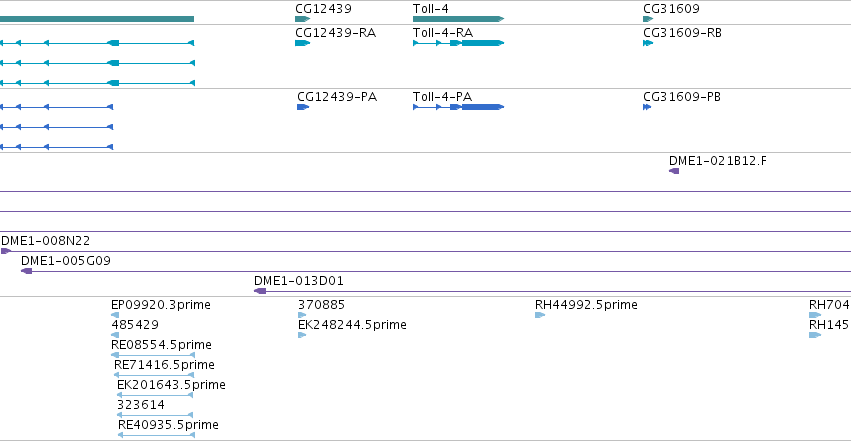Click the RE40935.5prime EST feature line
851x441 pixels.
[156, 435]
